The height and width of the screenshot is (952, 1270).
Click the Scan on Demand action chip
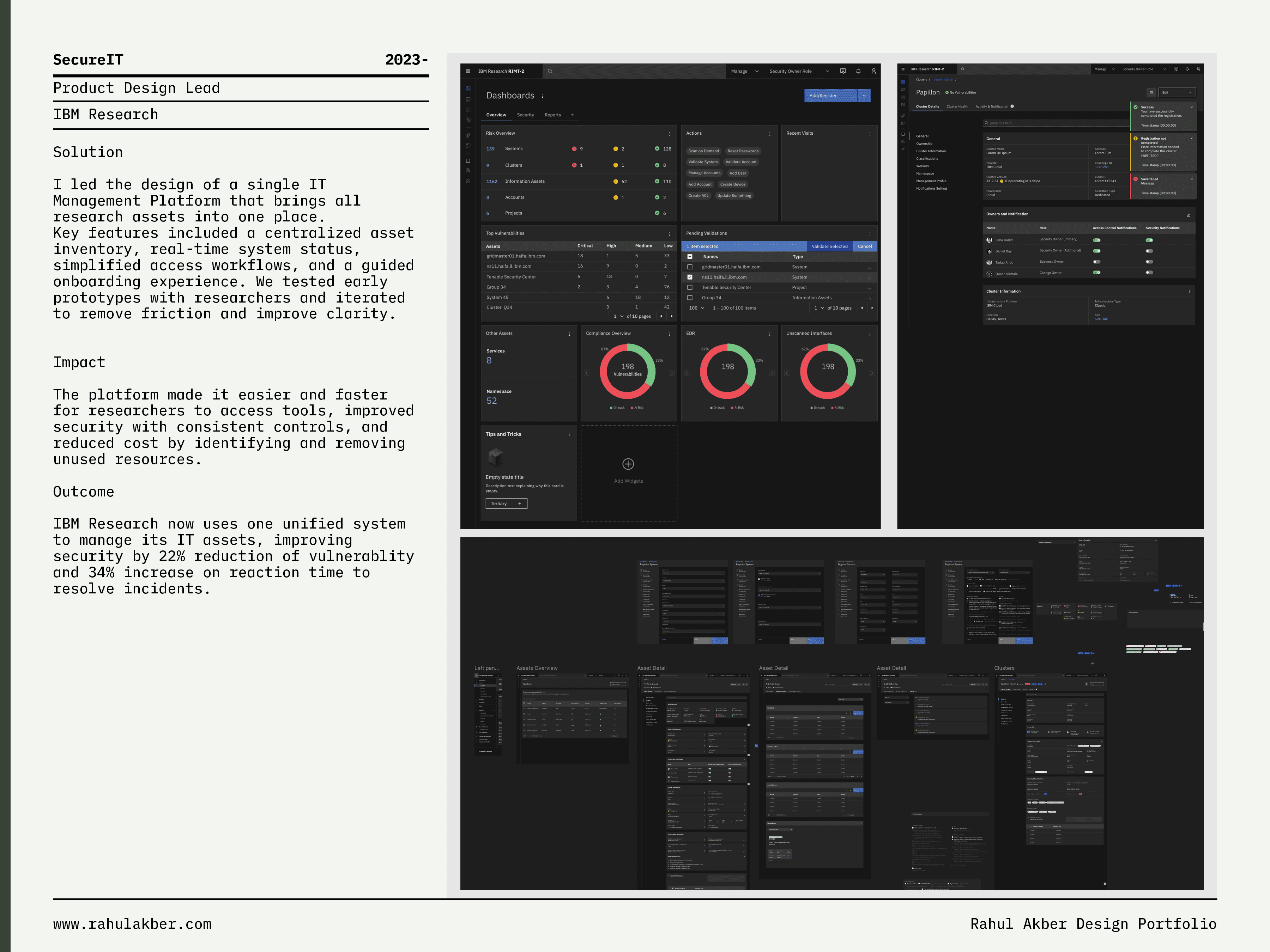click(703, 152)
